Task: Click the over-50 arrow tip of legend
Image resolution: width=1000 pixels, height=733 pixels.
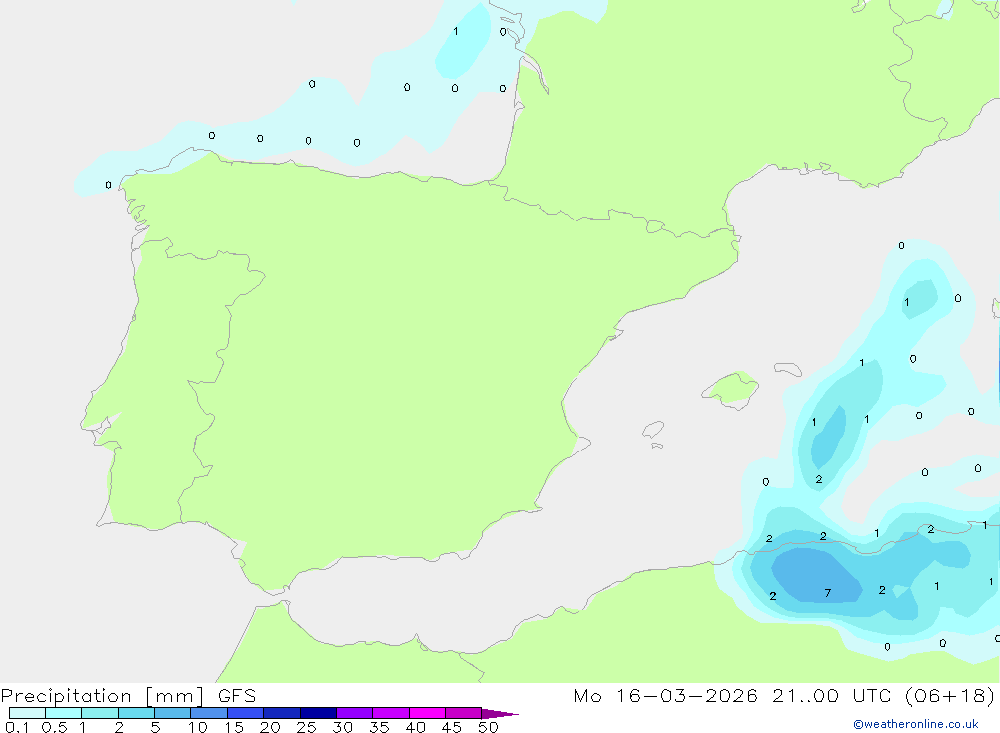Action: pos(500,713)
